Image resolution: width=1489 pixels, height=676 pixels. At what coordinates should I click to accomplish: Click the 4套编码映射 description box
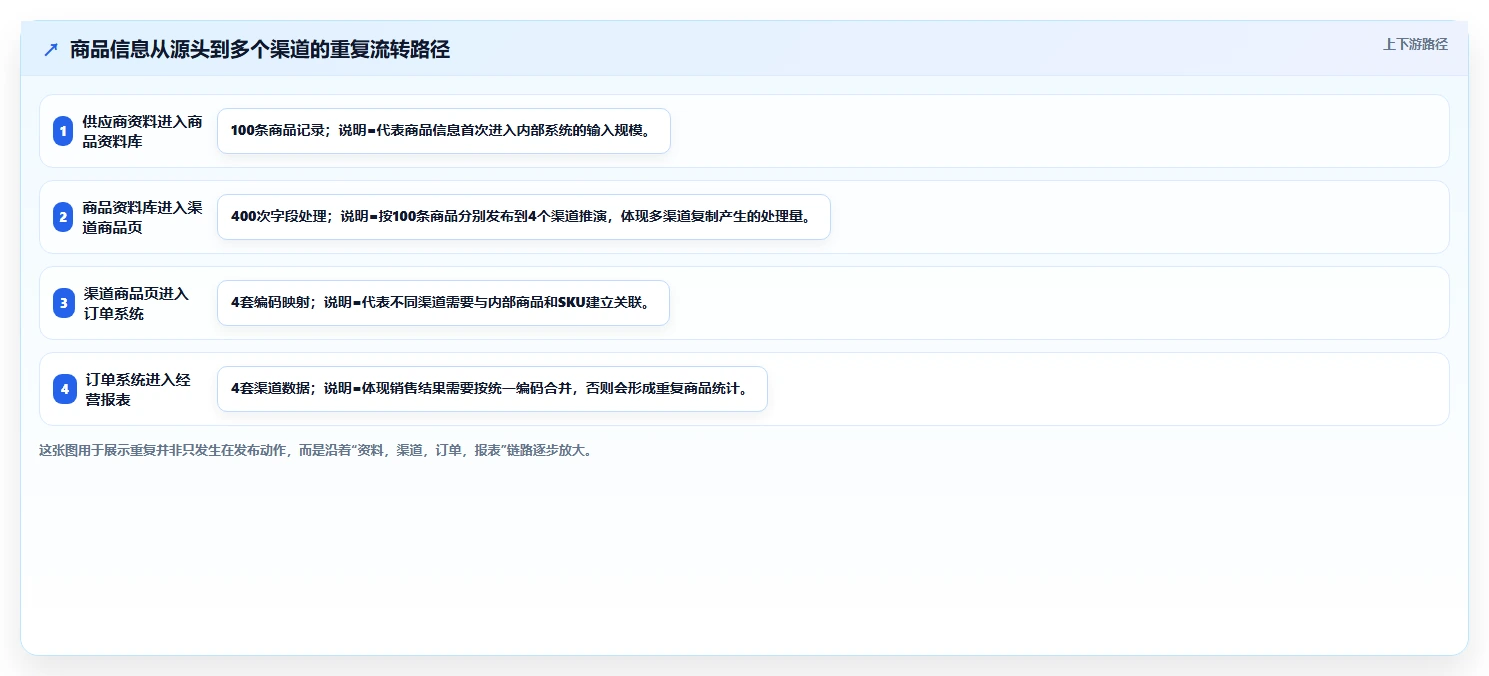[x=443, y=303]
